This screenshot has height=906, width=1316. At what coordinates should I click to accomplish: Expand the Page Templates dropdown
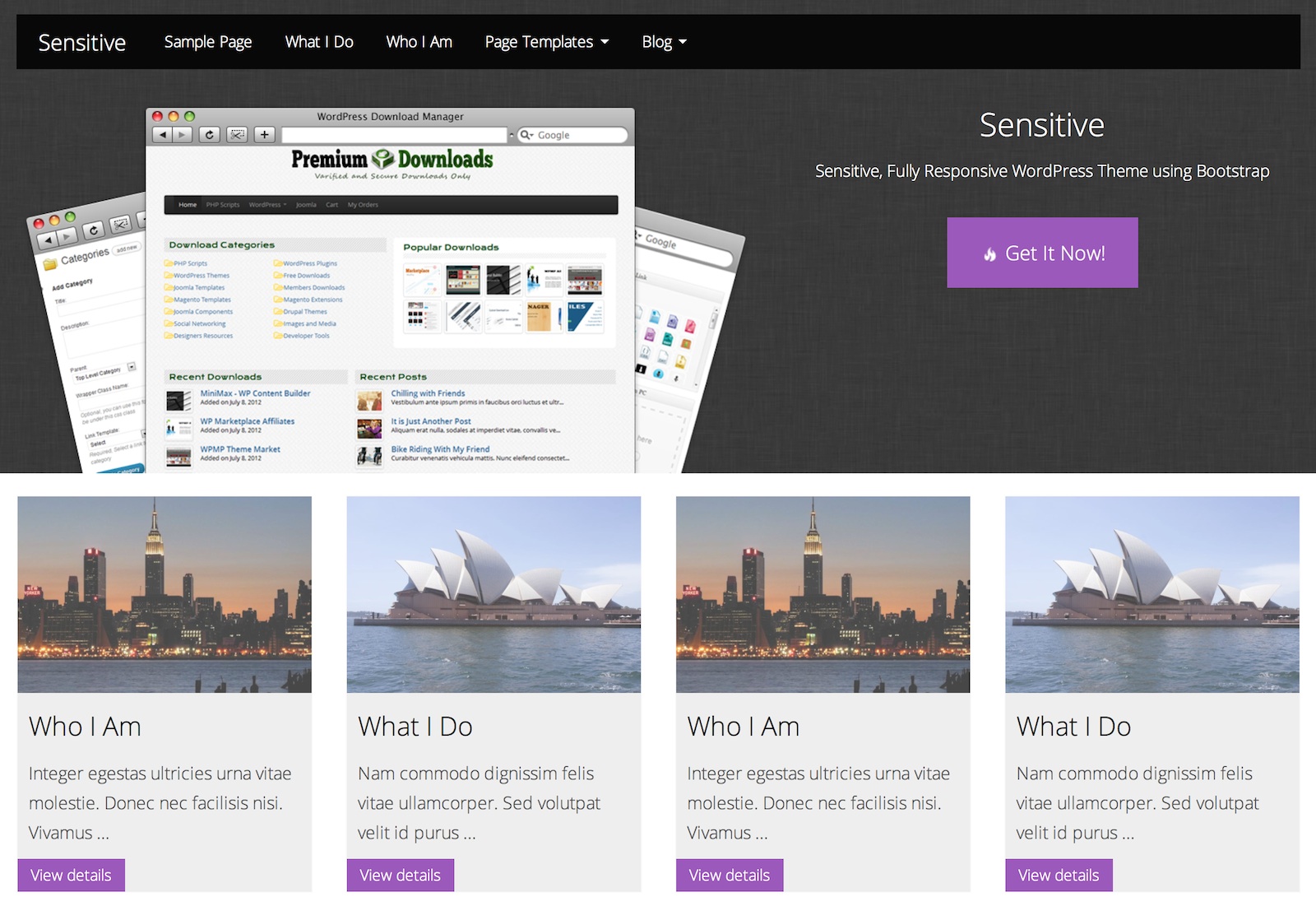point(547,42)
